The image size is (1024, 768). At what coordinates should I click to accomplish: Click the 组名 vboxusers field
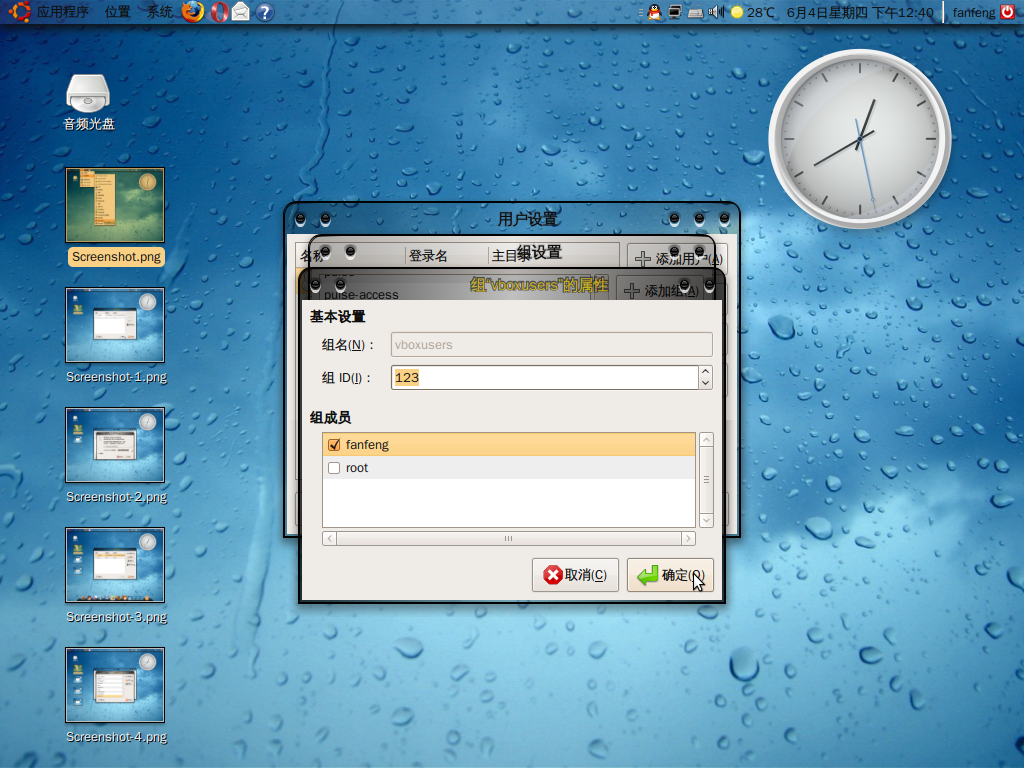(551, 345)
